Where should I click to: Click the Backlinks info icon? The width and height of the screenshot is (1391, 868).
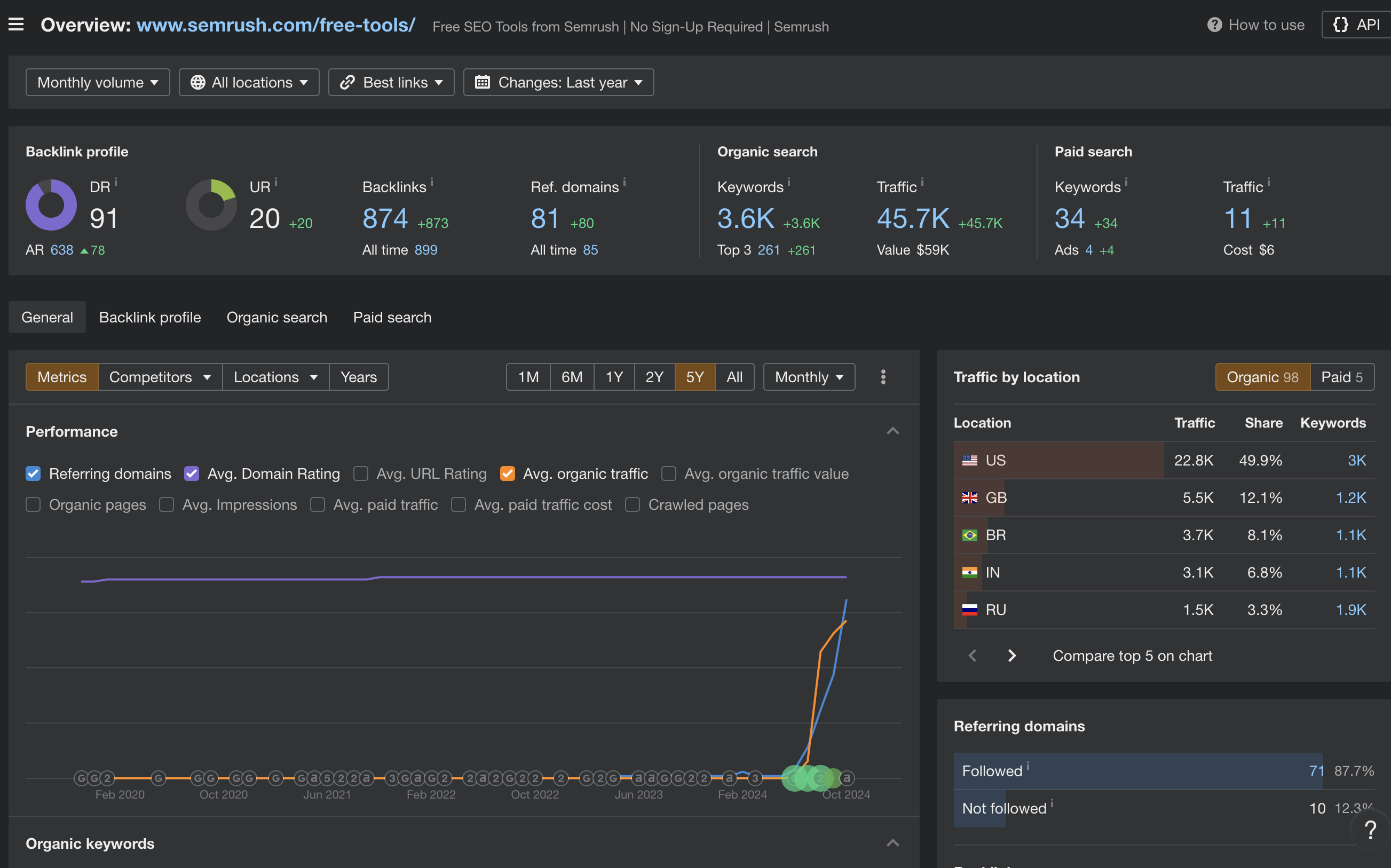point(431,182)
